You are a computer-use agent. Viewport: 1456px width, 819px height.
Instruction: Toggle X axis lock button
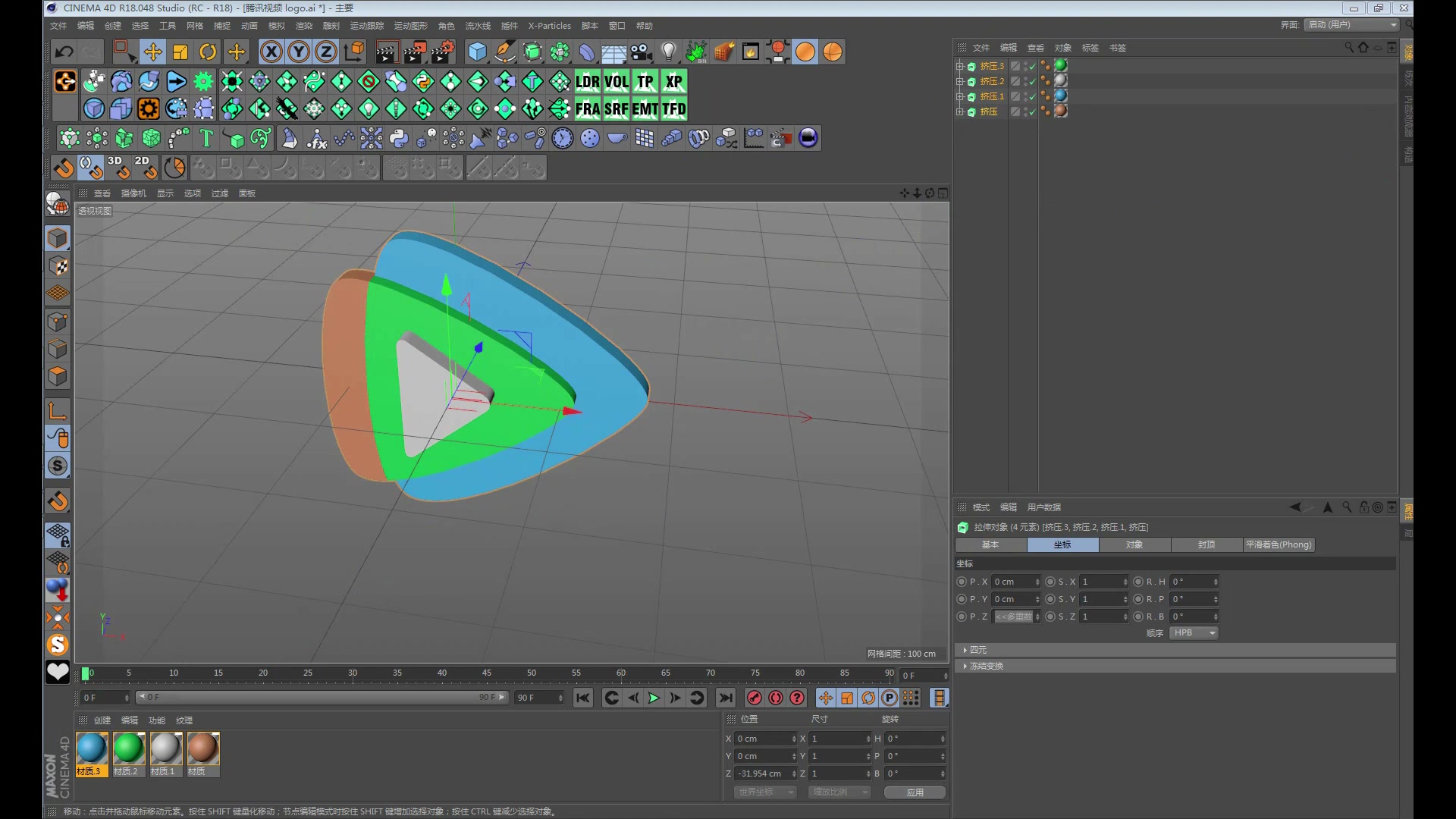click(271, 52)
